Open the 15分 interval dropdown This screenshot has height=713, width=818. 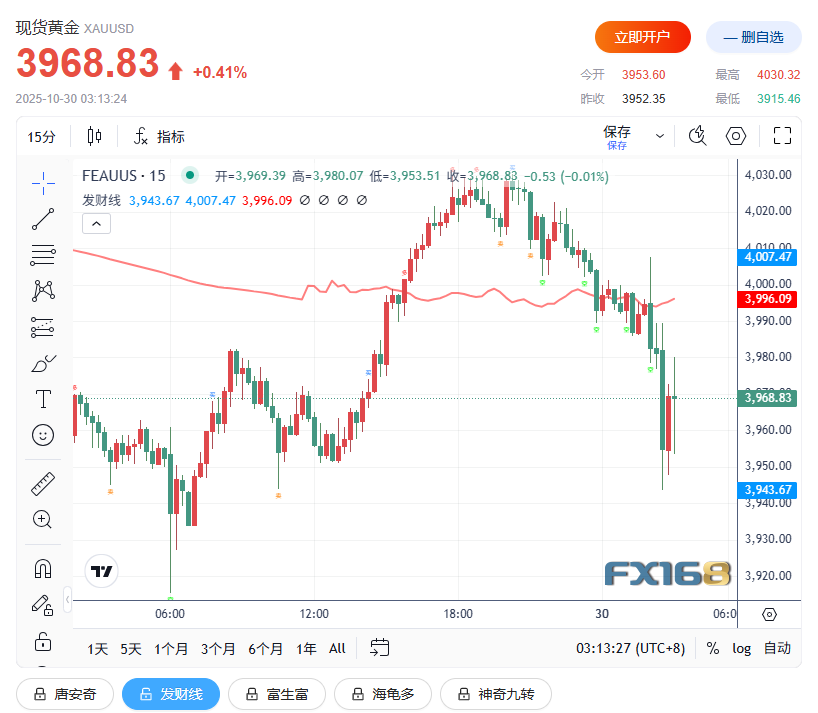pos(41,137)
